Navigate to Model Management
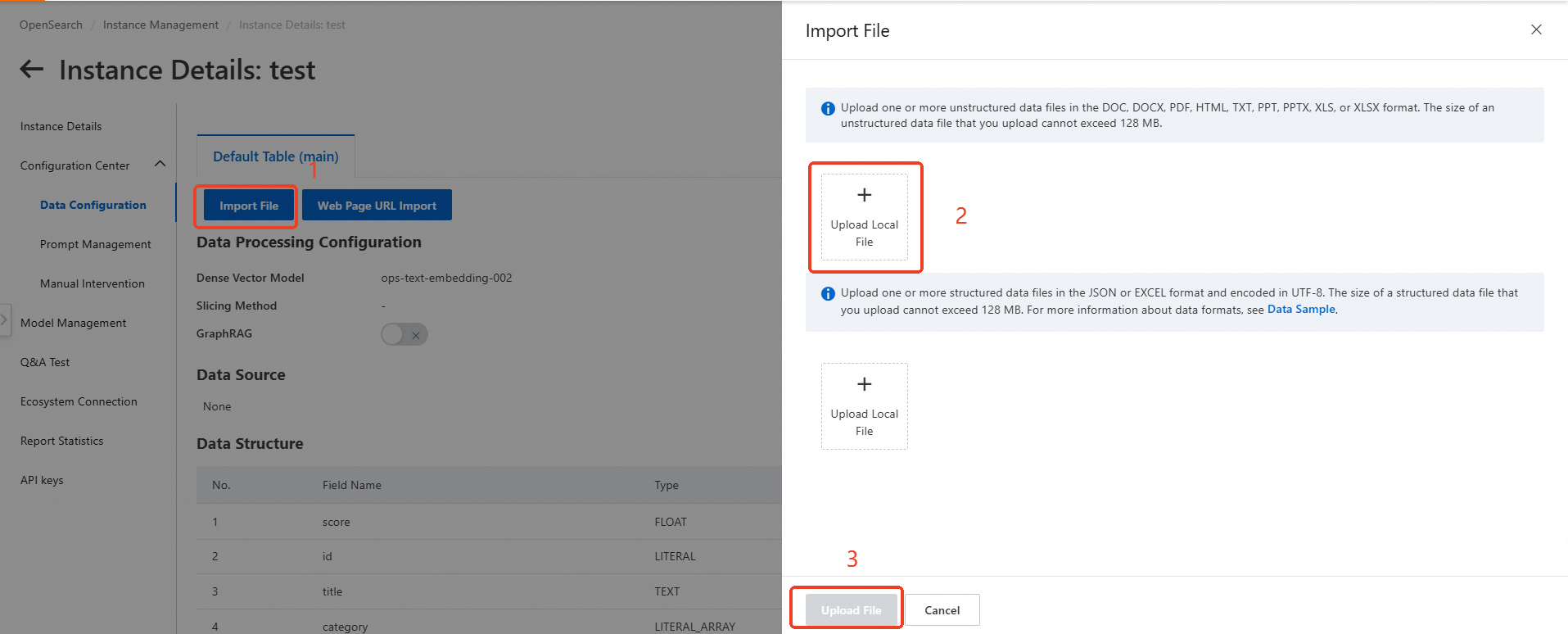Image resolution: width=1568 pixels, height=634 pixels. tap(74, 323)
